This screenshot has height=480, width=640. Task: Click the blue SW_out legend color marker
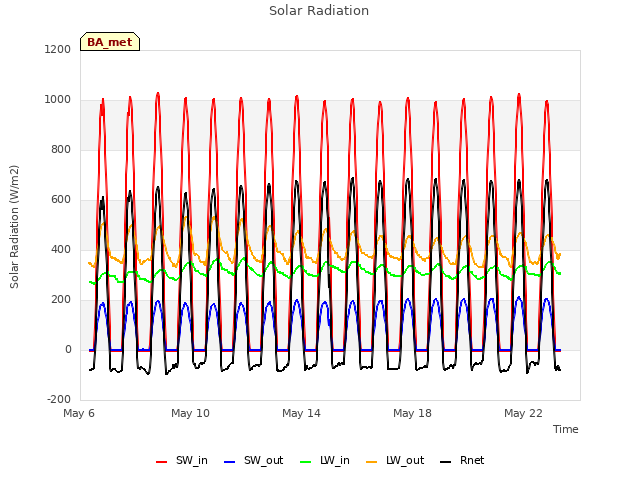click(x=230, y=462)
